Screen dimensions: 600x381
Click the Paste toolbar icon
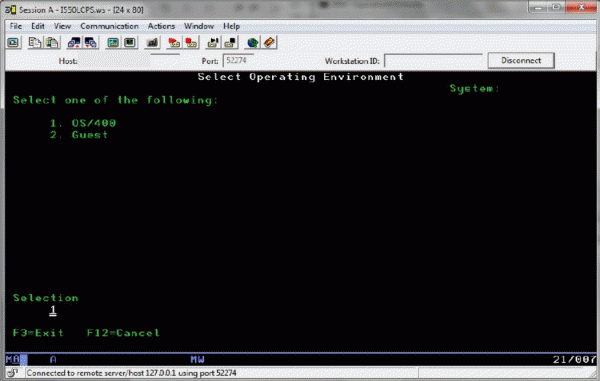tap(52, 42)
